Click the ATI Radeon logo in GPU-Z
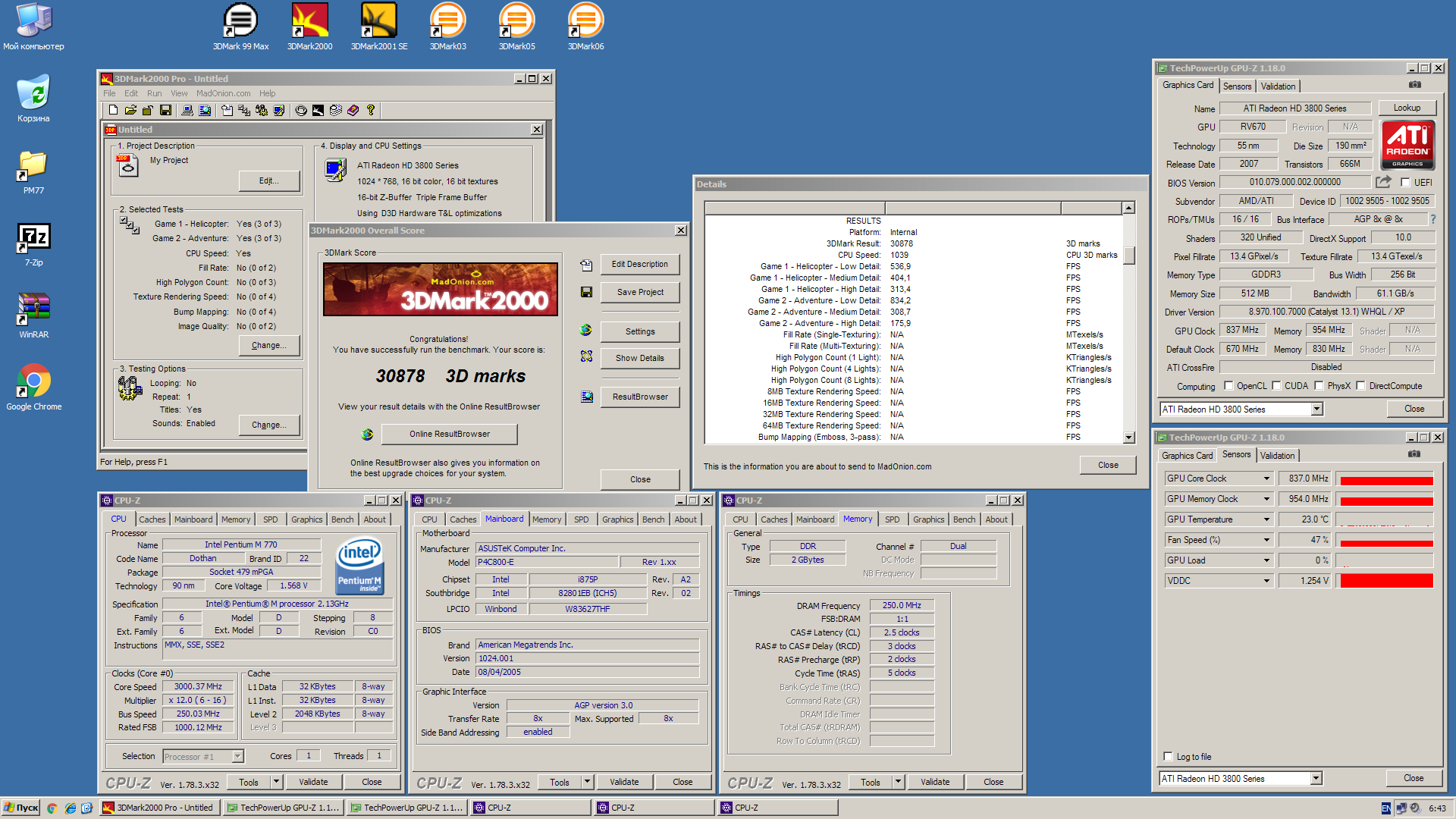 [x=1407, y=144]
